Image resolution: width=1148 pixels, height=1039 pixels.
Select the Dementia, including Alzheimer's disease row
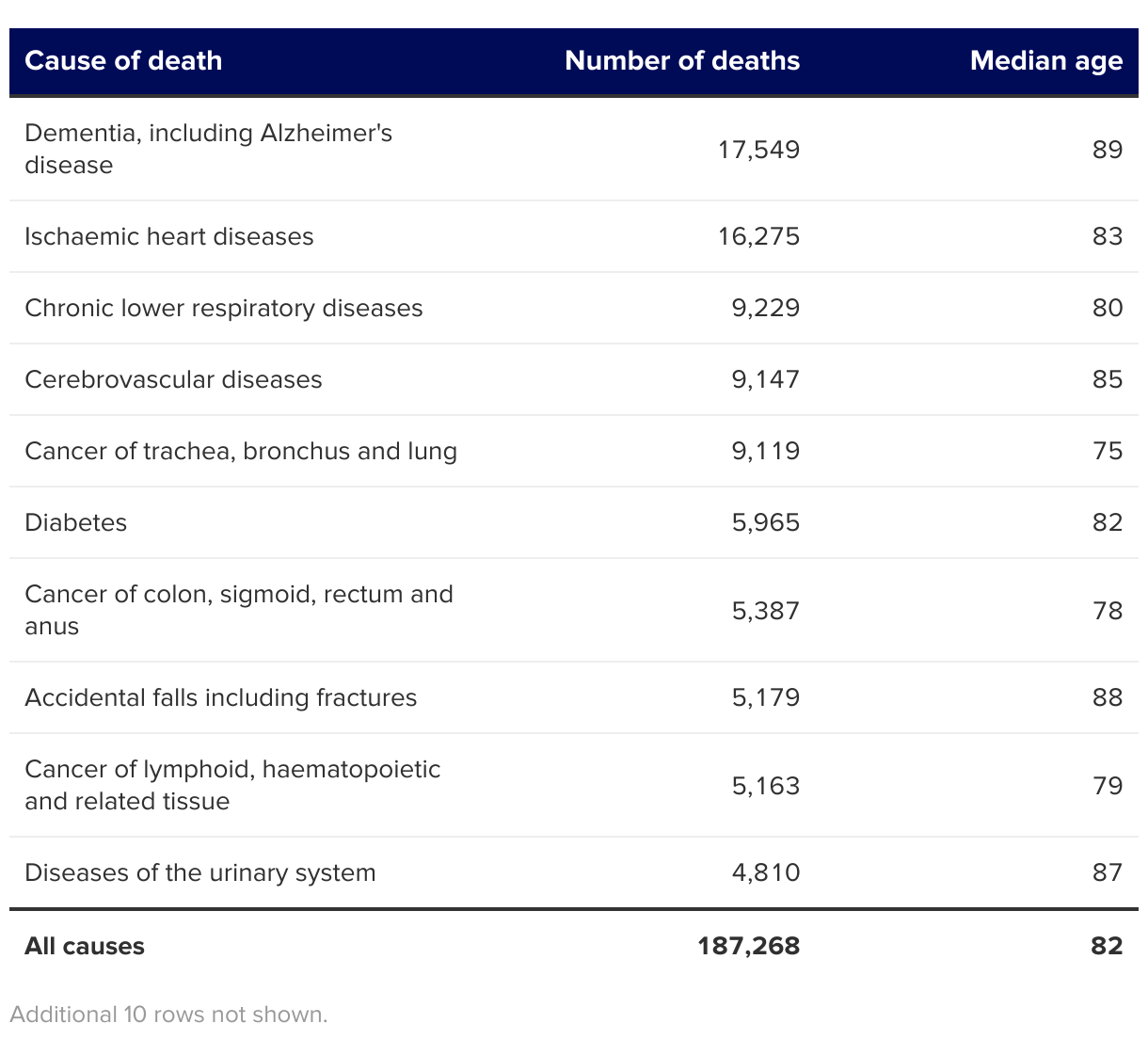point(208,149)
